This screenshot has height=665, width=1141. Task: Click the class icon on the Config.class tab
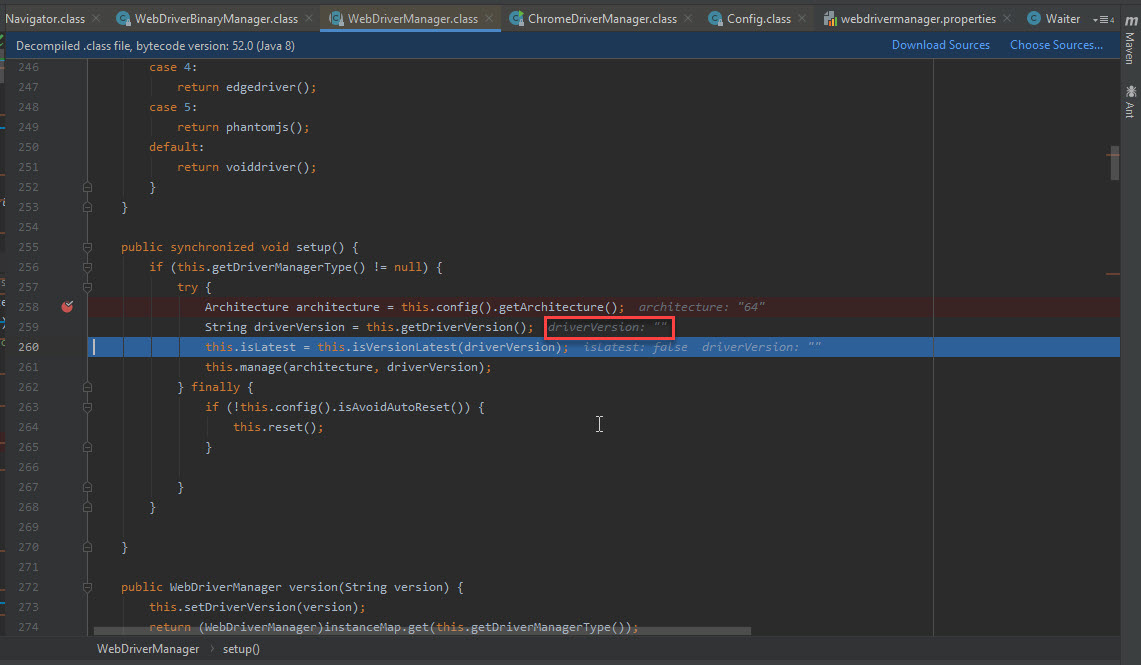tap(717, 17)
